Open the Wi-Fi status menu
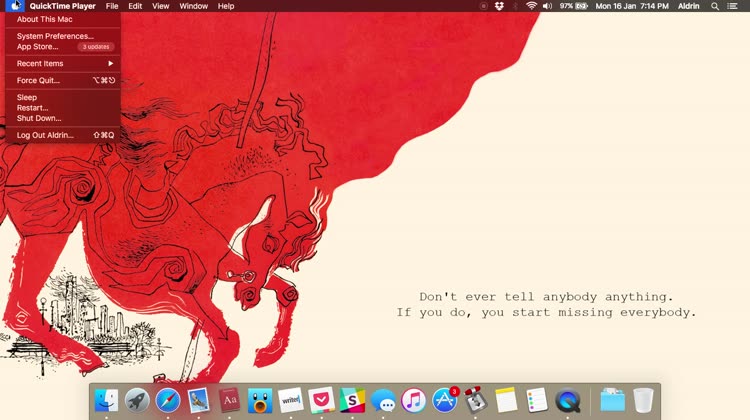 pos(531,6)
